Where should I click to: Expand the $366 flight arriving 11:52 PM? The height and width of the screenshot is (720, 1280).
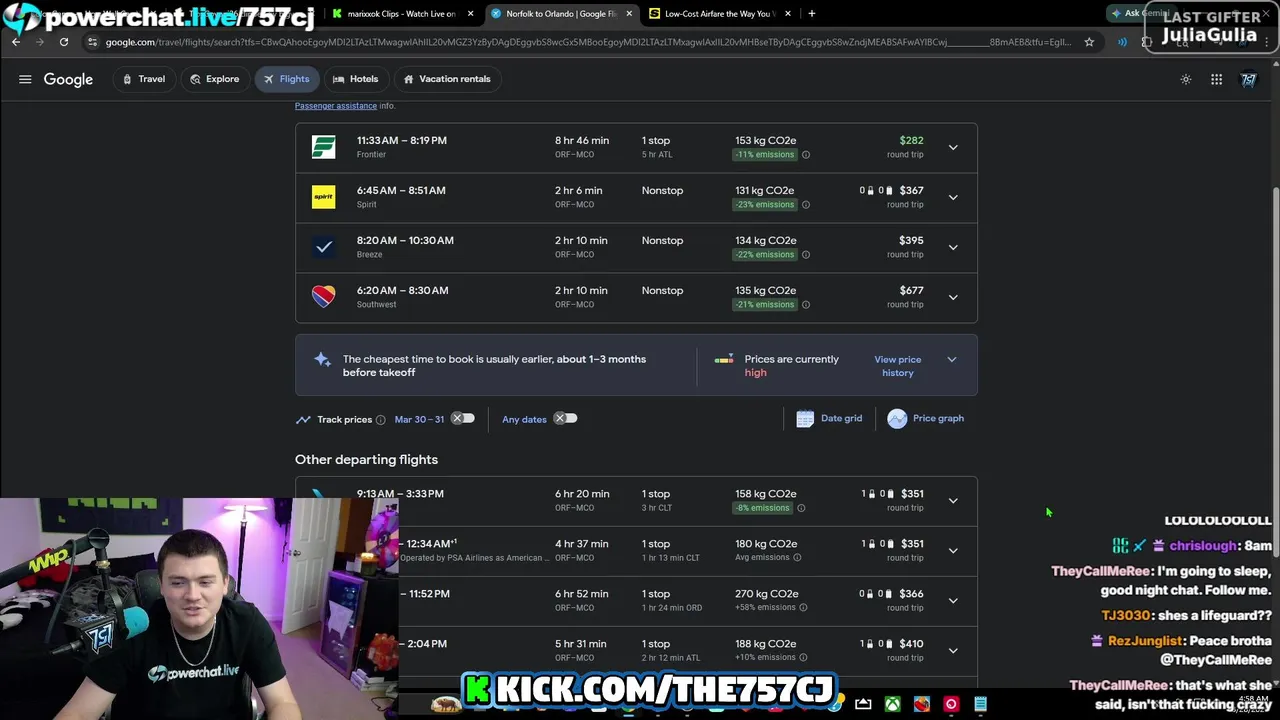click(x=953, y=600)
